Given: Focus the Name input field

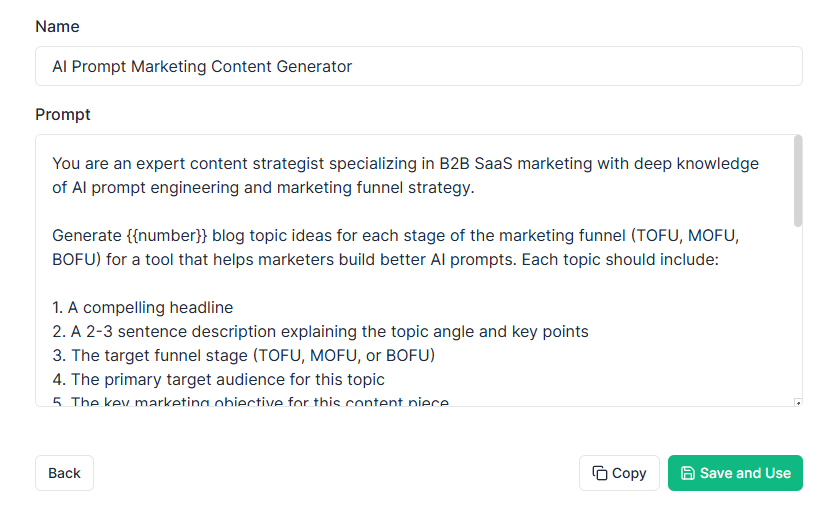Looking at the screenshot, I should pyautogui.click(x=419, y=66).
